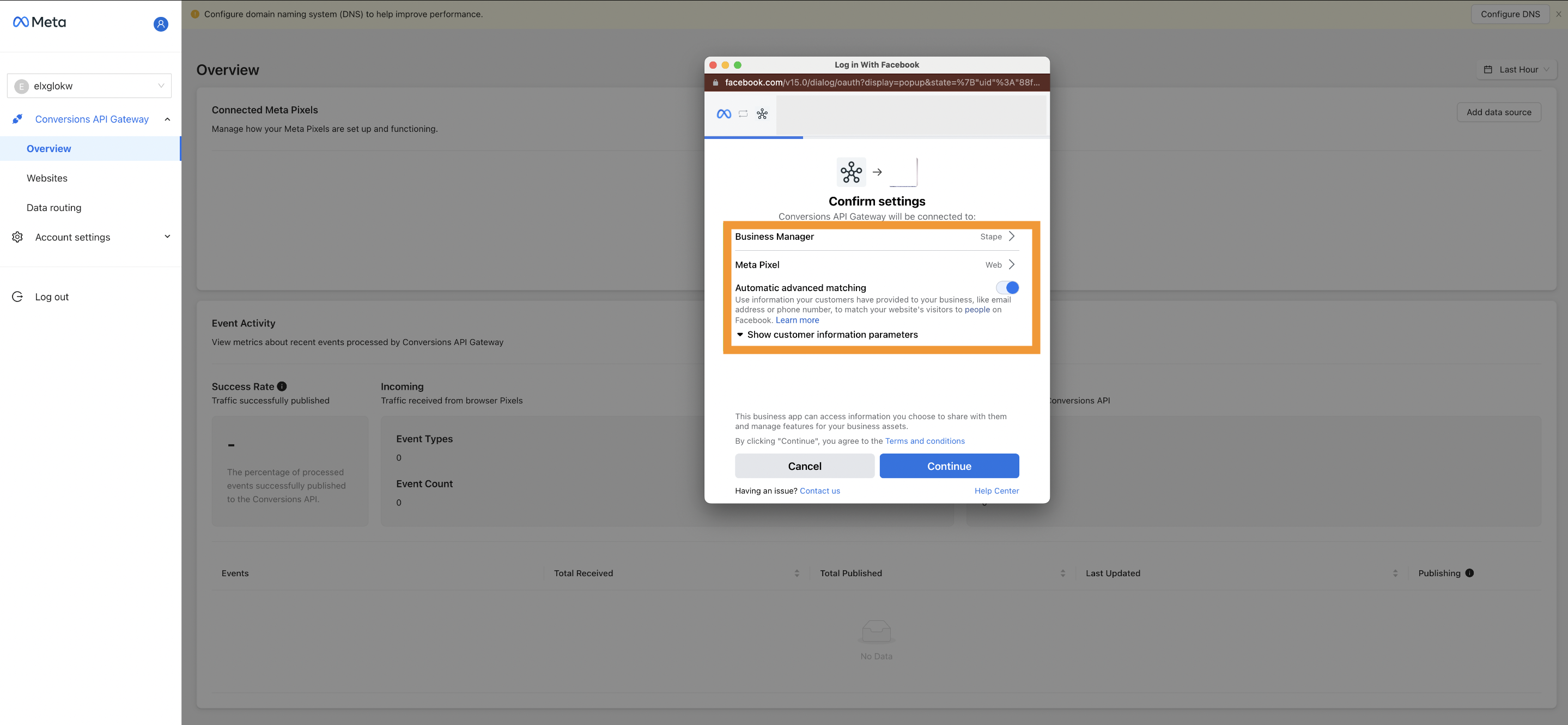
Task: Click the Add data source button
Action: [1499, 112]
